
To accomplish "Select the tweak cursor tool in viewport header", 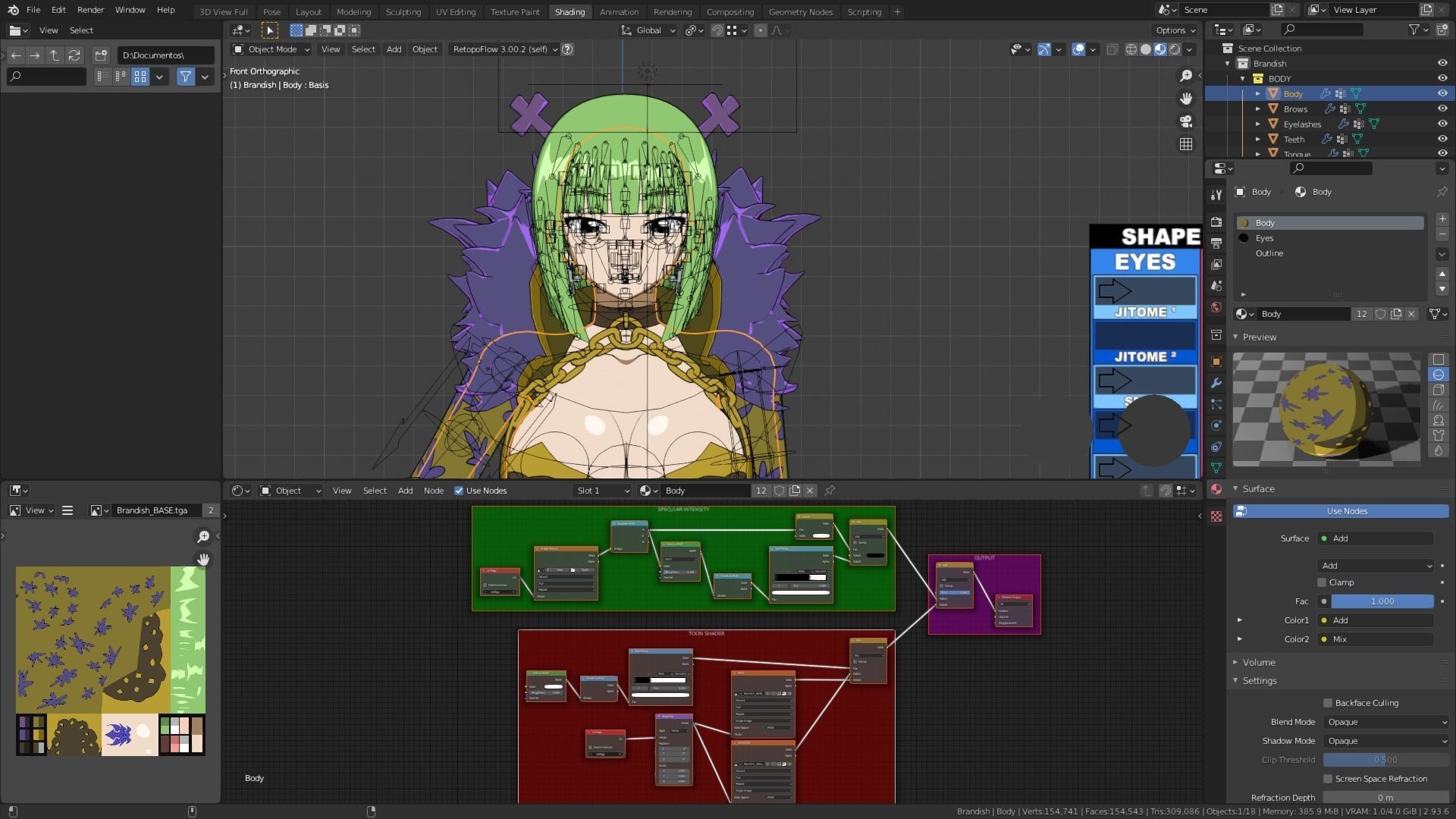I will click(270, 30).
